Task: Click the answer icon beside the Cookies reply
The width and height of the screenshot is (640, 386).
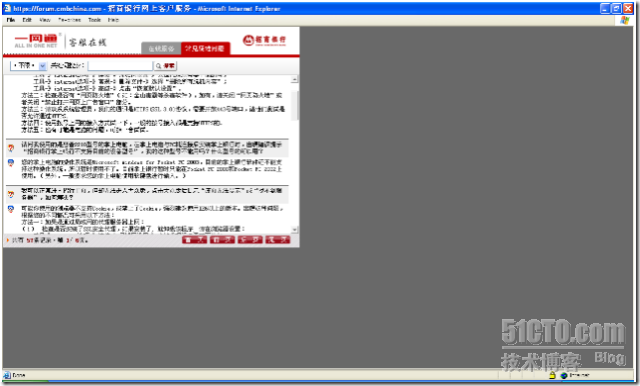Action: coord(11,209)
